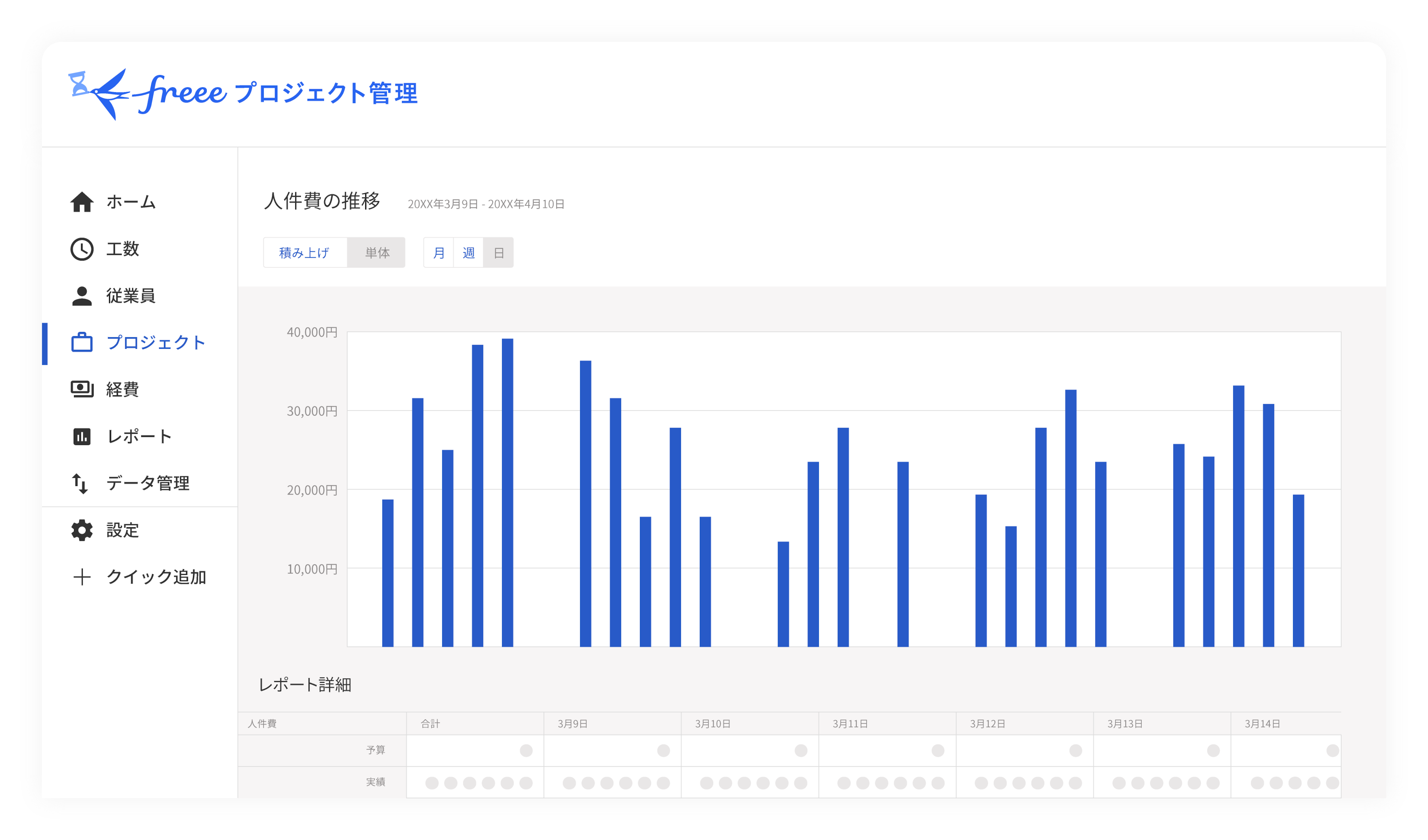Click the plus icon for クイック追加

81,577
